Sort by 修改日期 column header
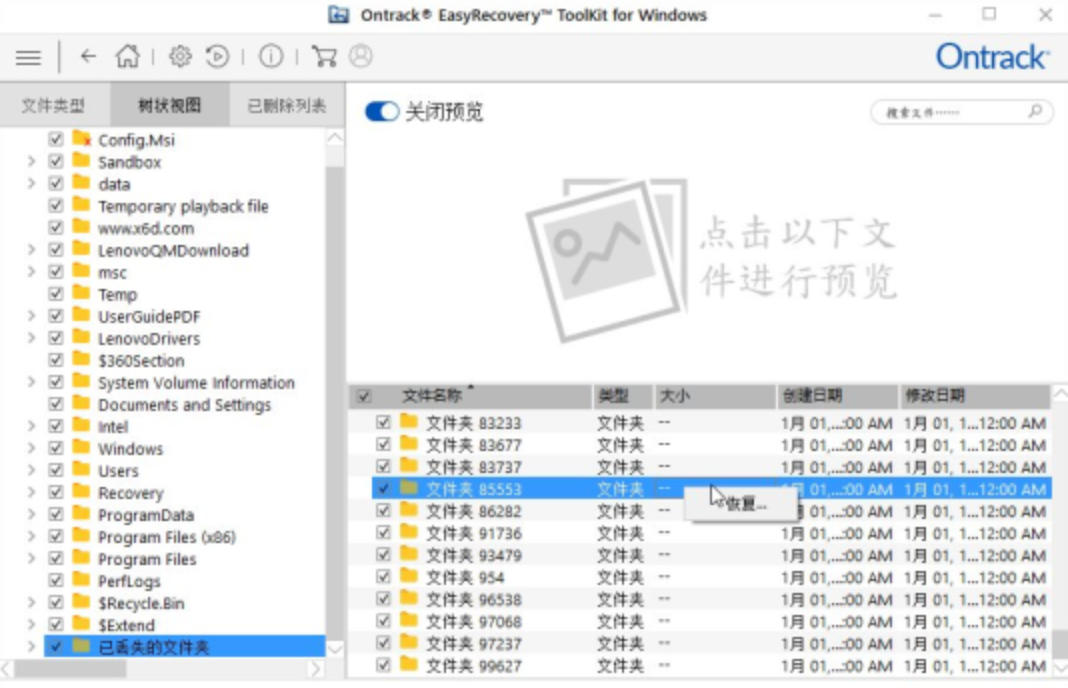This screenshot has height=688, width=1068. pos(975,396)
